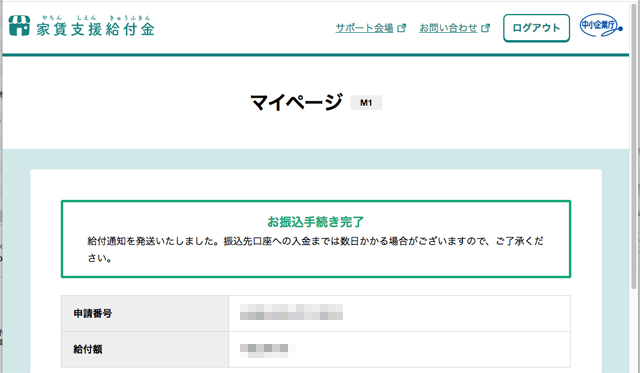This screenshot has height=373, width=640.
Task: Click the blurred 申請番号 value cell
Action: pyautogui.click(x=400, y=313)
